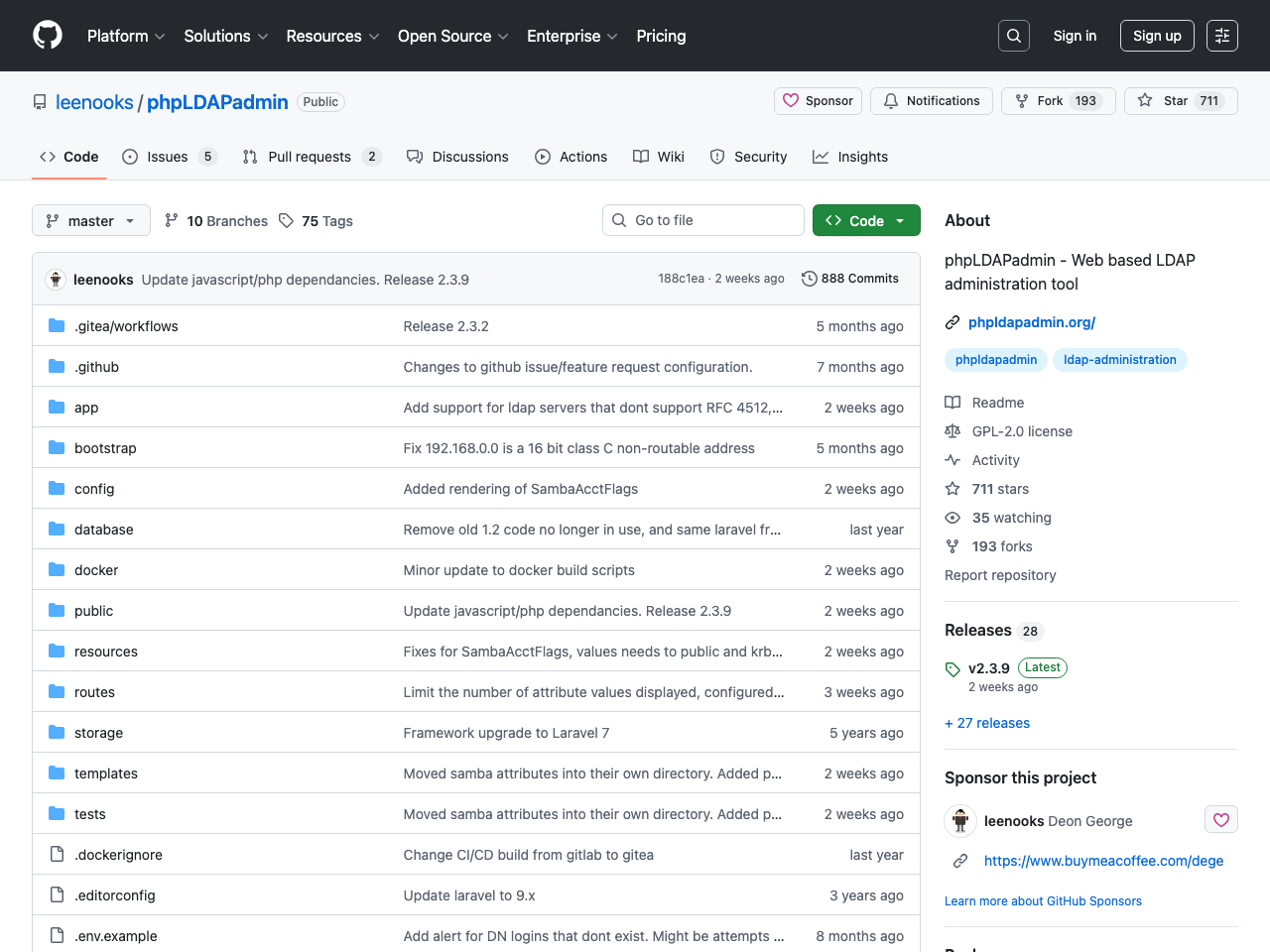Click inside the Go to file field
The height and width of the screenshot is (952, 1270).
pos(703,220)
